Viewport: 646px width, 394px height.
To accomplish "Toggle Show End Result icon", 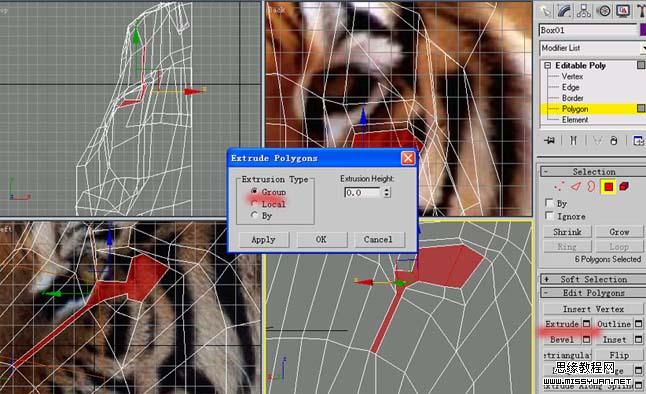I will [x=573, y=141].
